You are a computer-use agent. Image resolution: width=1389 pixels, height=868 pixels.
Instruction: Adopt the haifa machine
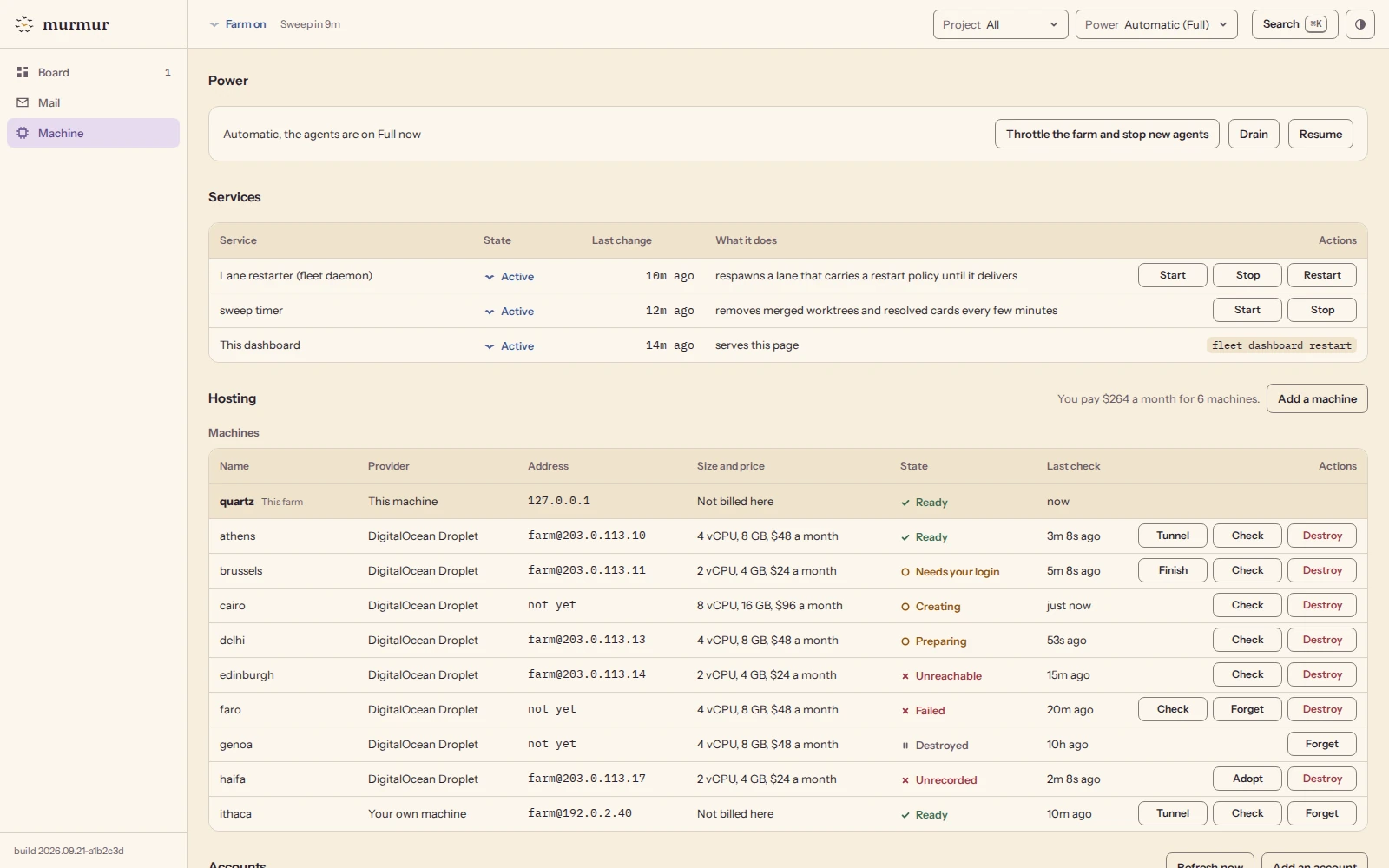[x=1247, y=779]
